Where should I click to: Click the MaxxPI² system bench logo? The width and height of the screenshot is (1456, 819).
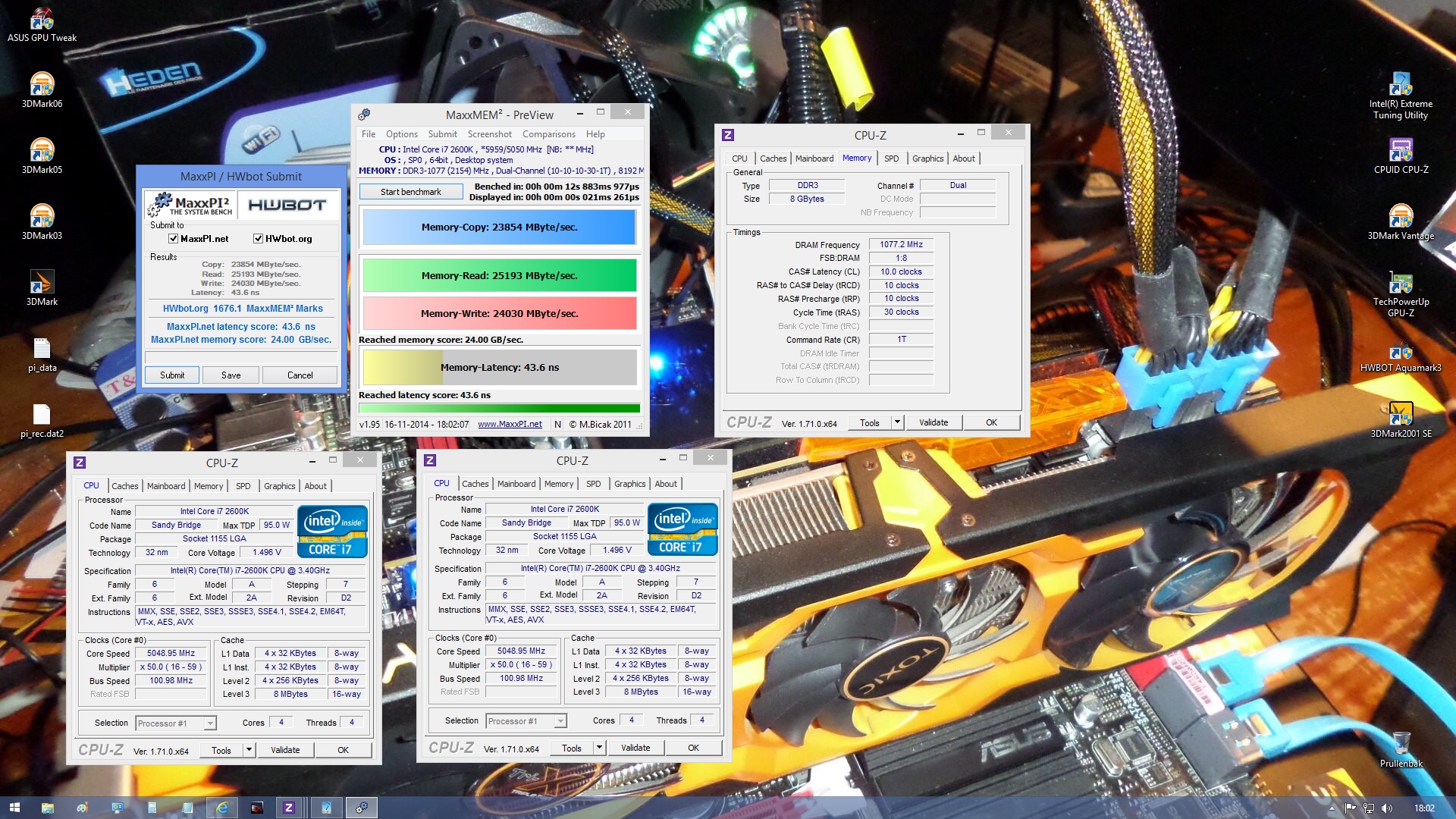click(x=190, y=205)
